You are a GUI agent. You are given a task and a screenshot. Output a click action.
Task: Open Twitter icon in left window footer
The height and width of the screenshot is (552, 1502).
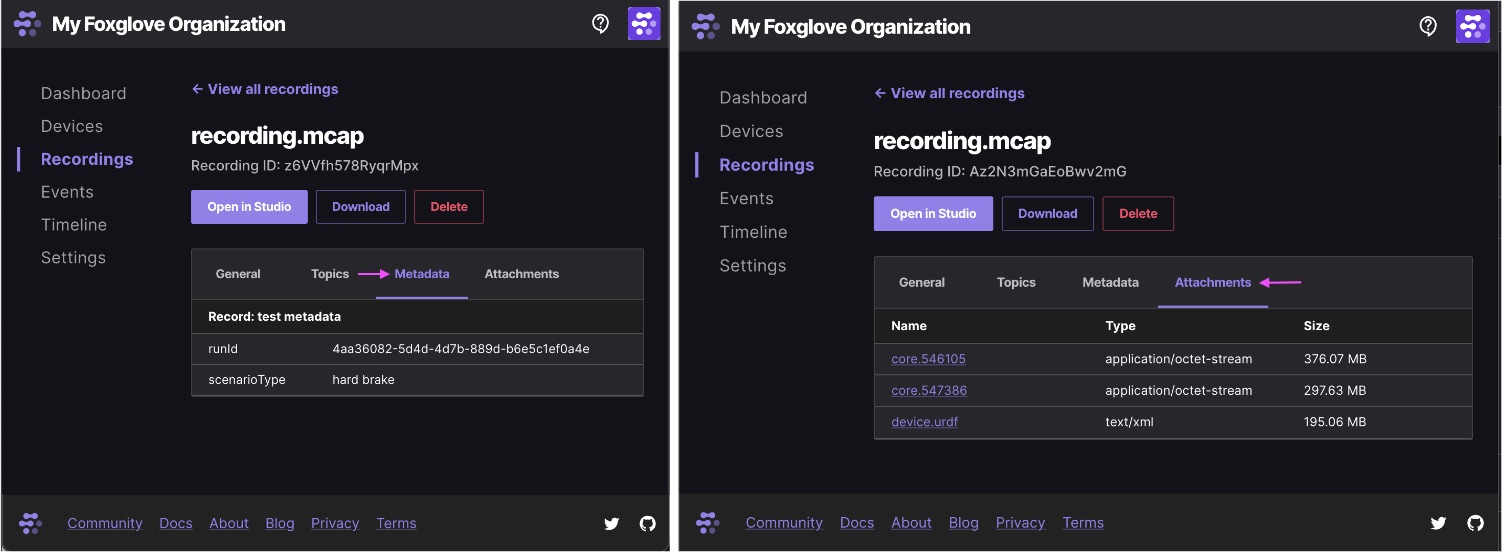click(x=612, y=523)
